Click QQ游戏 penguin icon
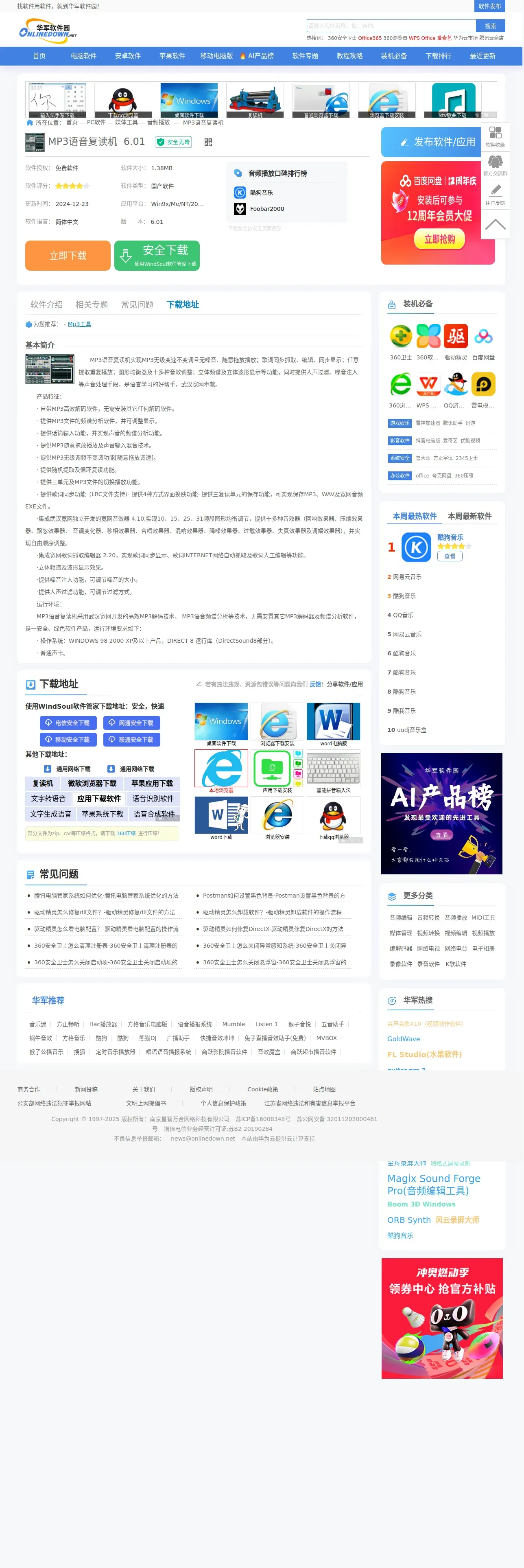Viewport: 524px width, 1568px height. [x=456, y=384]
